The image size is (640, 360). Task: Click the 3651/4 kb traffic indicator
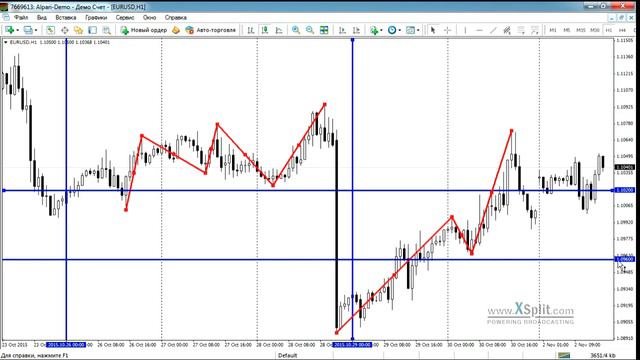(603, 356)
